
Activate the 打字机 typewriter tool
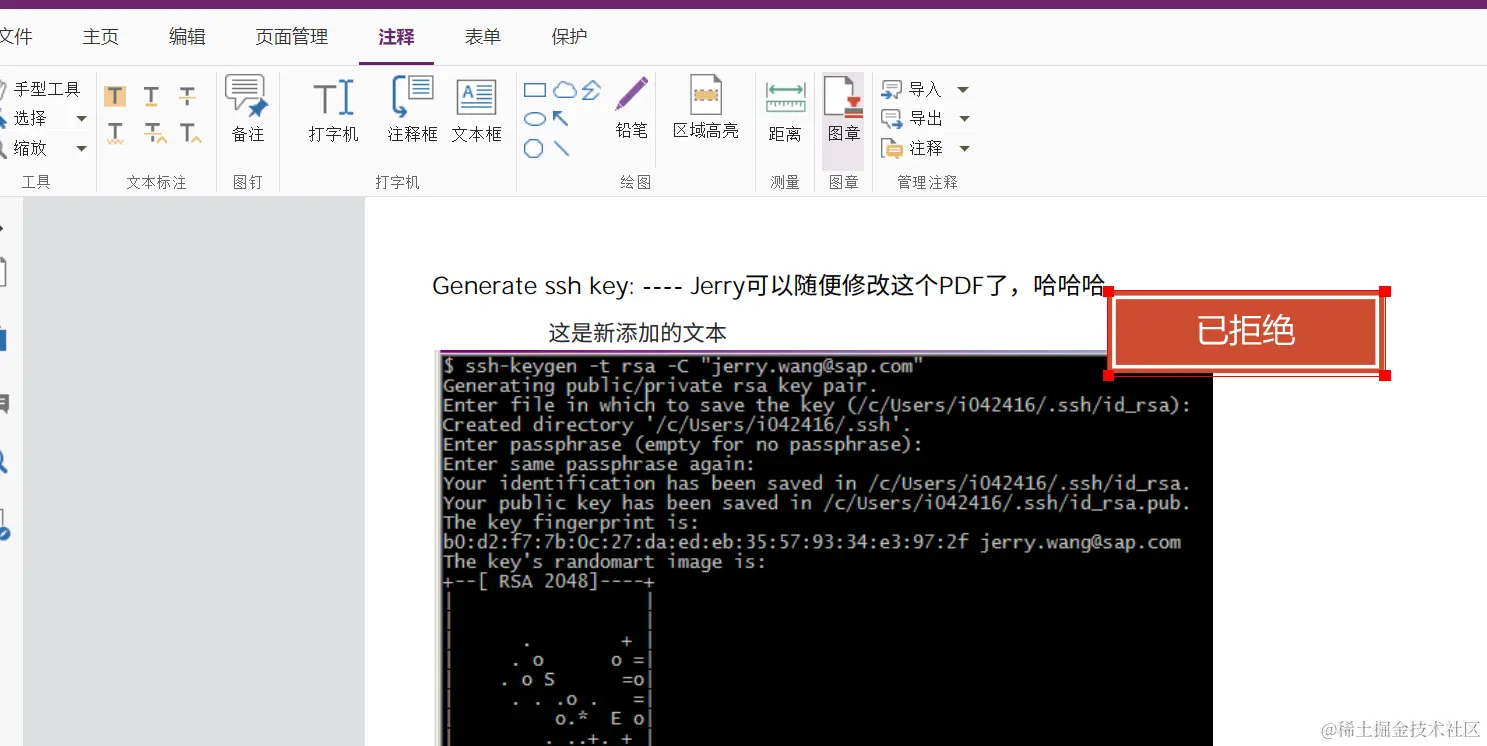click(x=333, y=109)
